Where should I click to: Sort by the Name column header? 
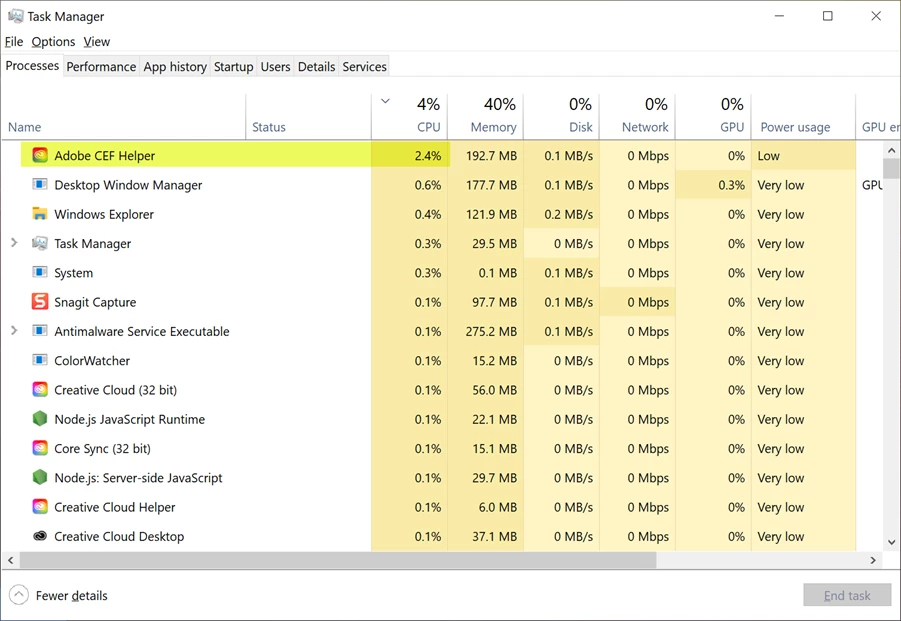coord(124,117)
